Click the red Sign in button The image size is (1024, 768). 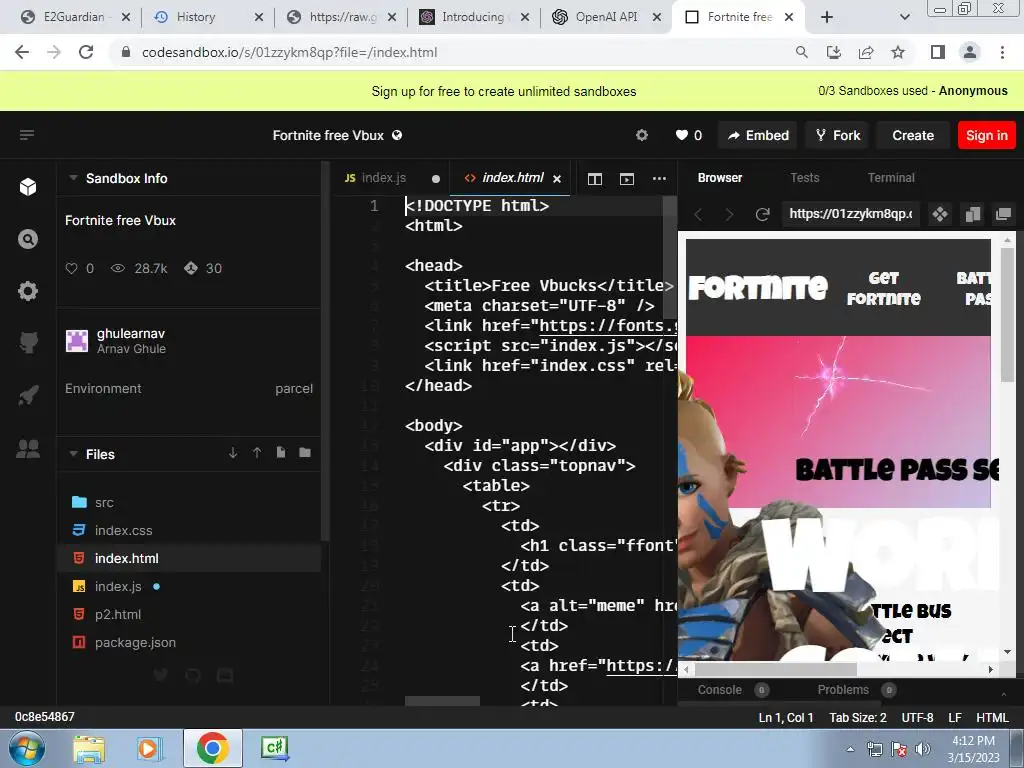click(x=987, y=135)
